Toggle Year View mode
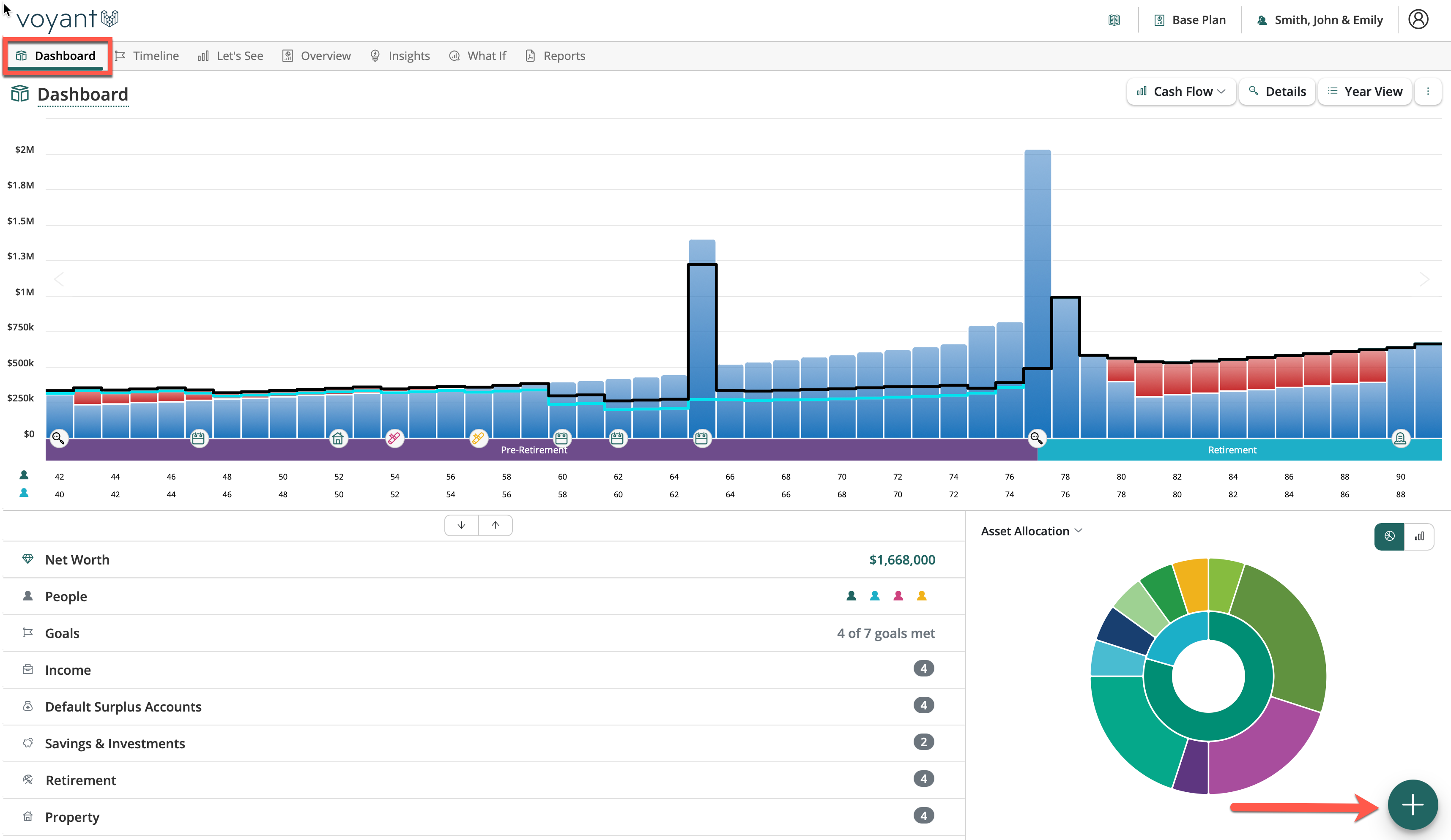 (x=1365, y=92)
